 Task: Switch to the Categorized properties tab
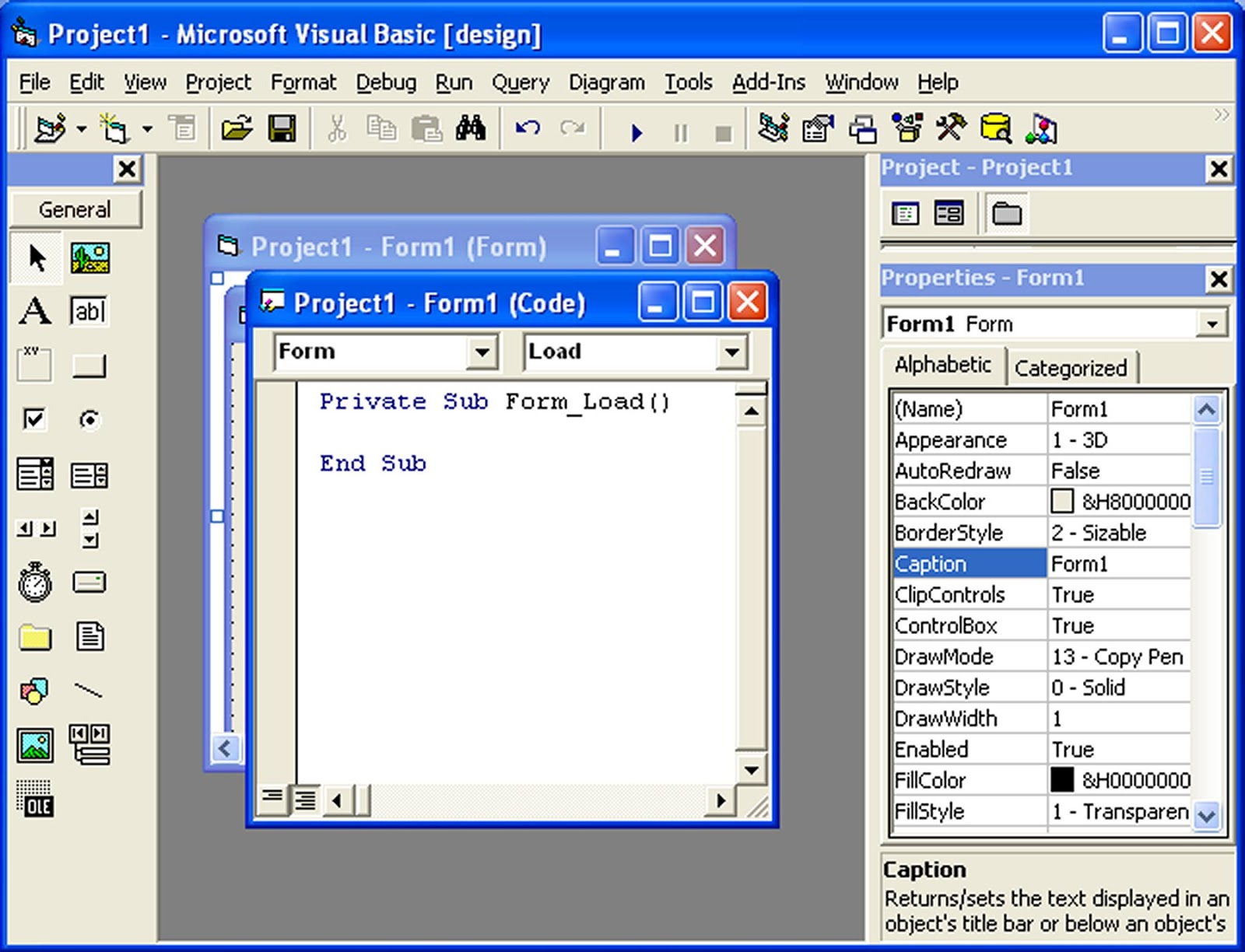1071,367
